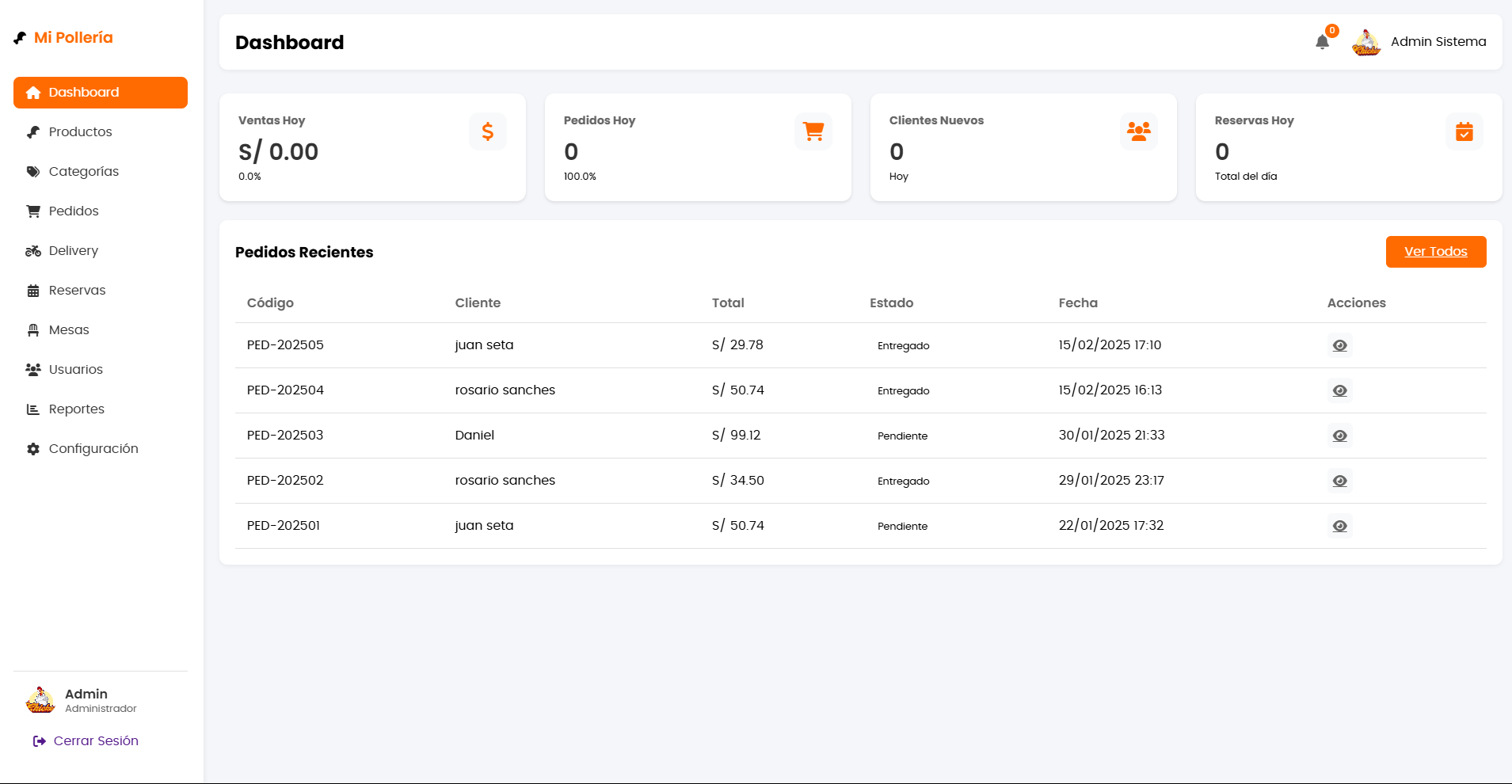The height and width of the screenshot is (784, 1512).
Task: Click the Admin Sistema avatar image
Action: click(x=1366, y=42)
